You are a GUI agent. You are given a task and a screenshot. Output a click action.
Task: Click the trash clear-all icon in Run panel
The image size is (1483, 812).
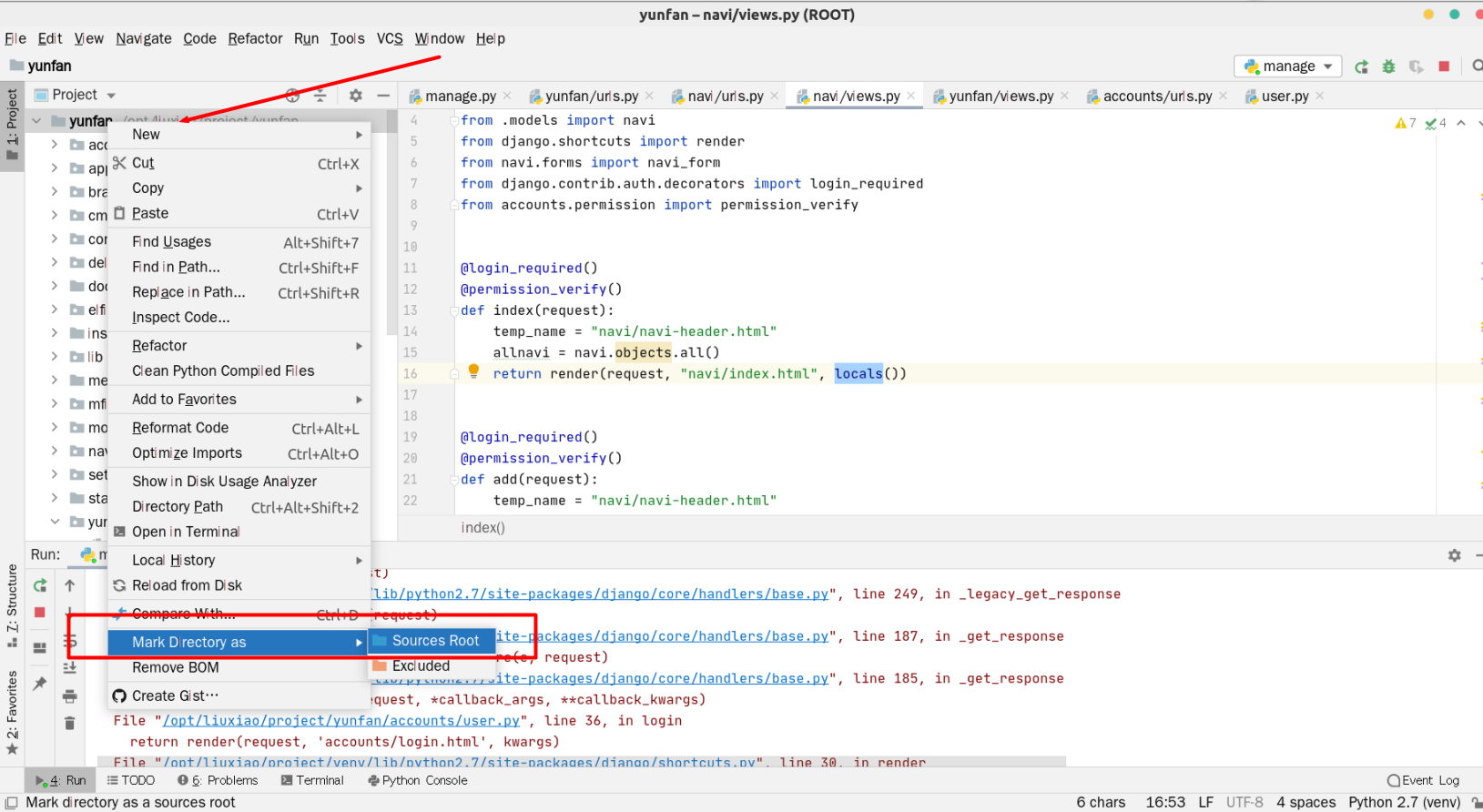70,724
